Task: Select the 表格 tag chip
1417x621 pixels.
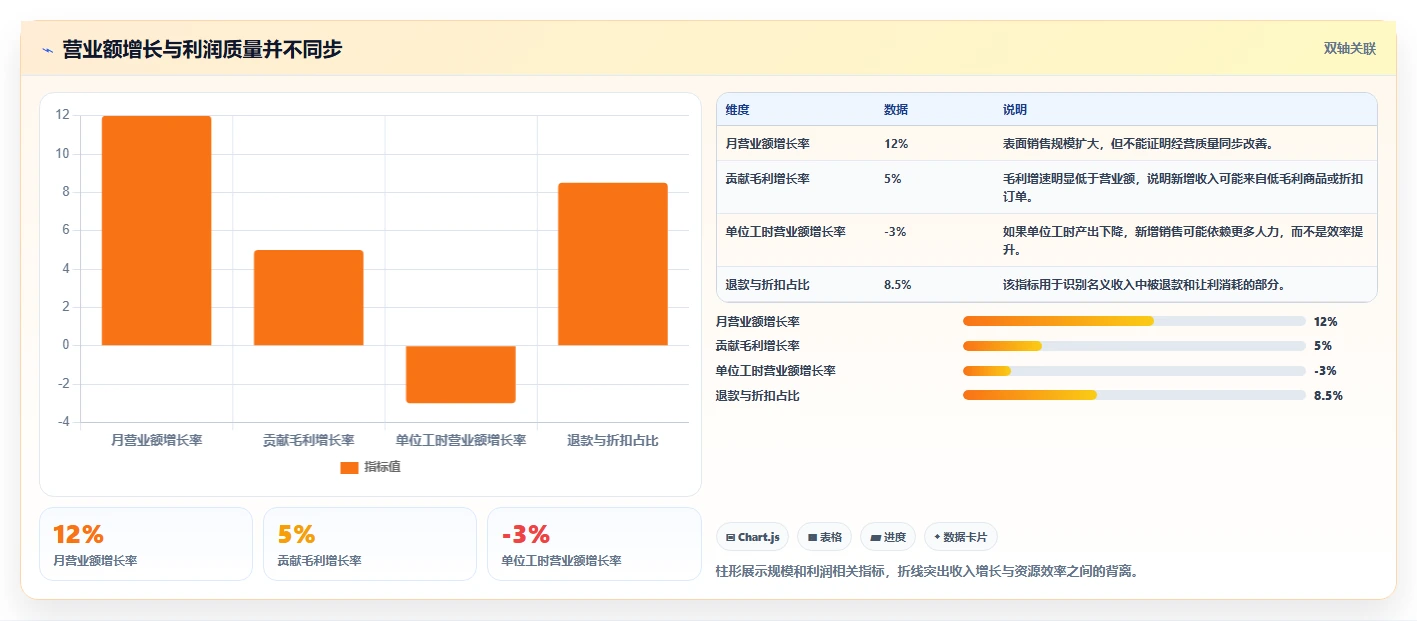Action: [x=824, y=537]
